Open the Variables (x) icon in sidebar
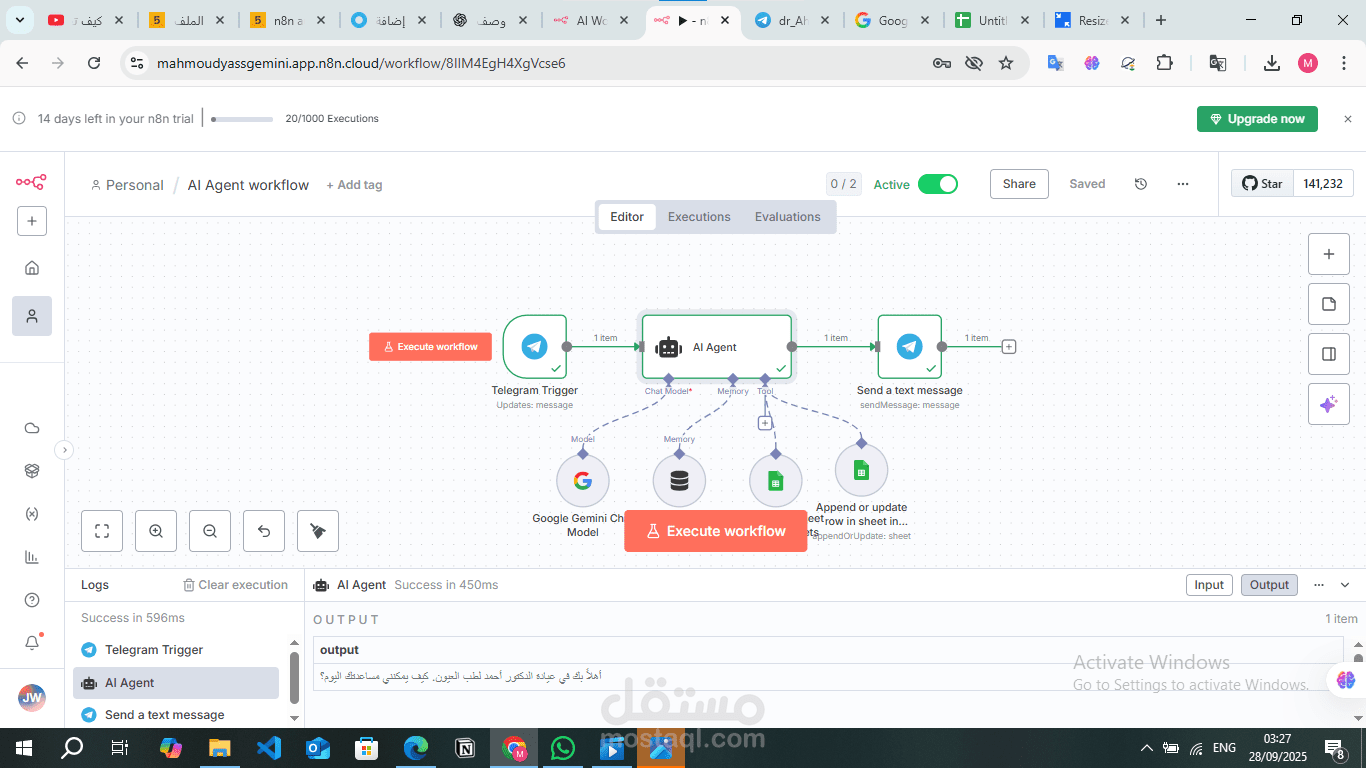The width and height of the screenshot is (1366, 768). coord(32,514)
